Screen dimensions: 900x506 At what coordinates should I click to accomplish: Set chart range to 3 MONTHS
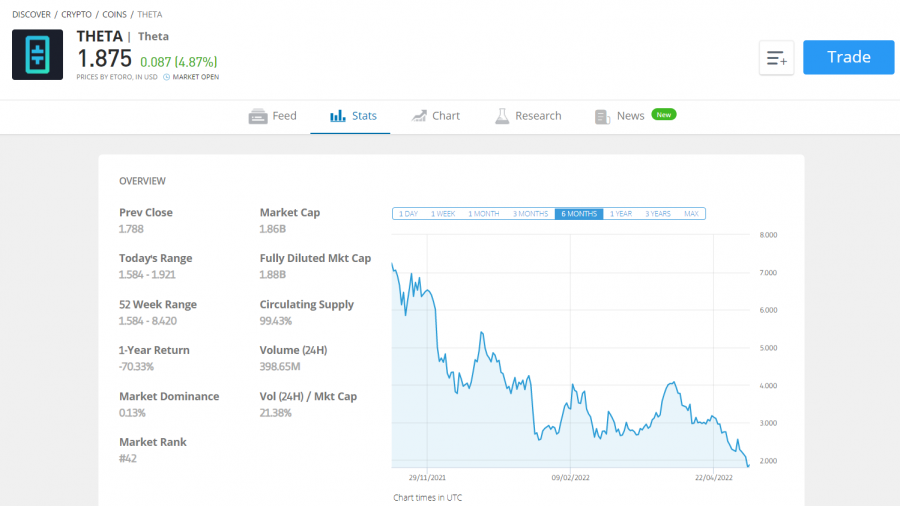pyautogui.click(x=530, y=213)
